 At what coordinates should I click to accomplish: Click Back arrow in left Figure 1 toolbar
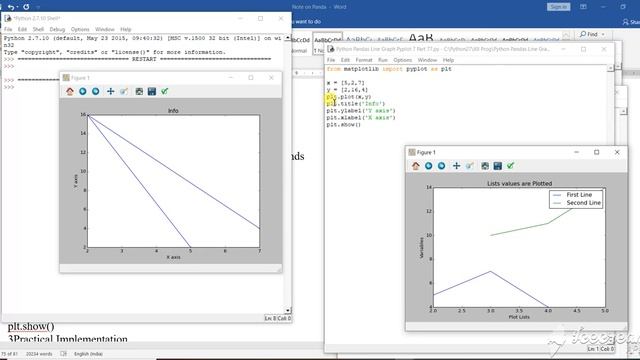click(x=83, y=91)
